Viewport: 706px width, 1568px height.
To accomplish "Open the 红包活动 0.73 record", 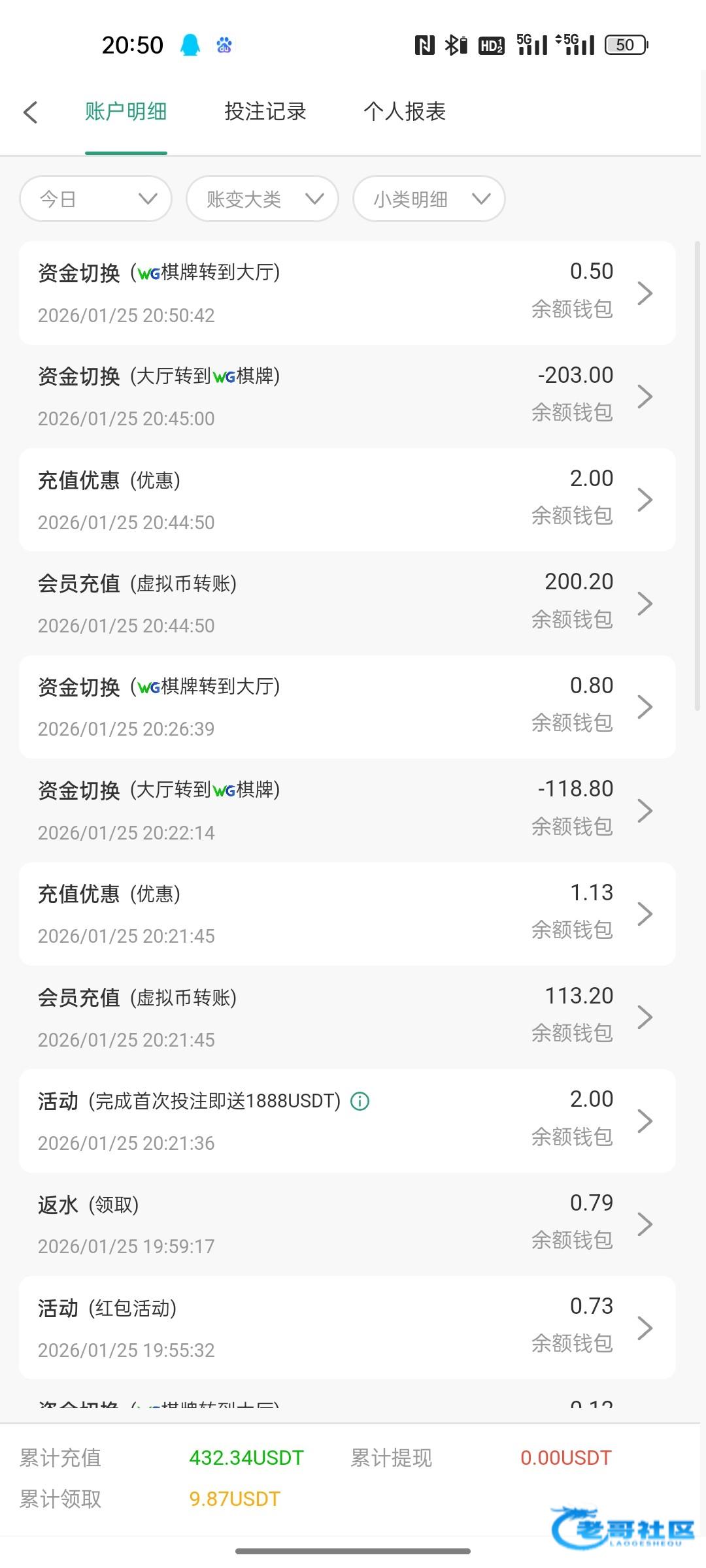I will coord(346,1328).
